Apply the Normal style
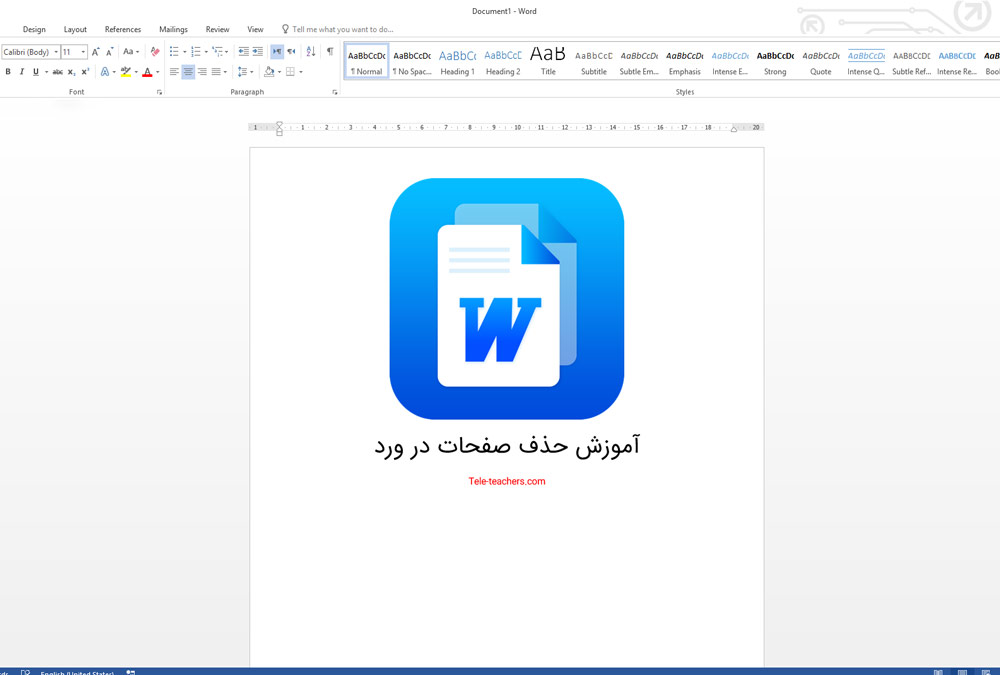This screenshot has width=1000, height=675. (367, 62)
